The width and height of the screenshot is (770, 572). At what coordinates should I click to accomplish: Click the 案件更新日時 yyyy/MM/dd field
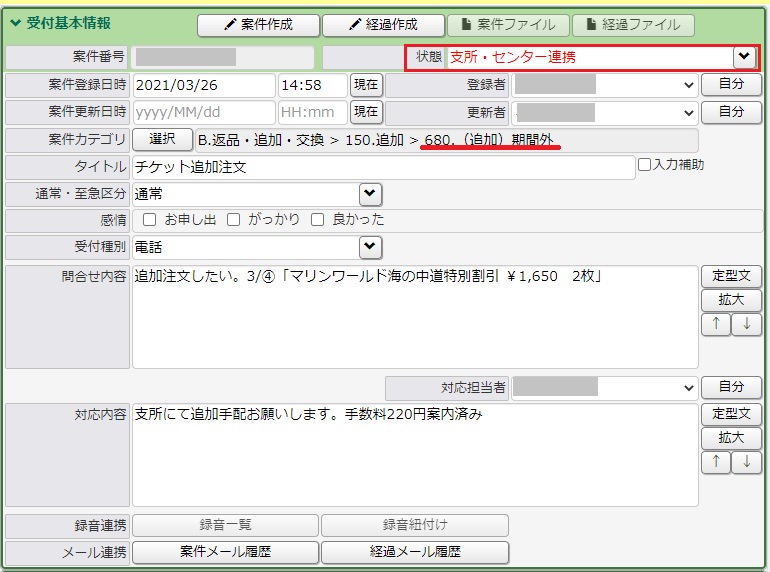coord(204,112)
